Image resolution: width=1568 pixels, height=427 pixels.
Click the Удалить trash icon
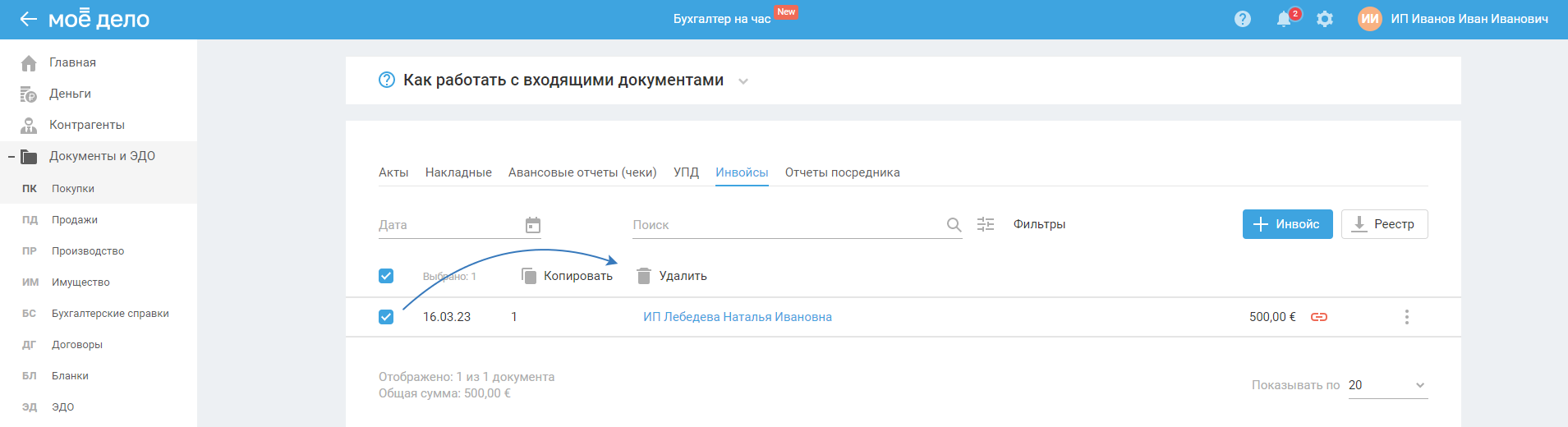644,276
